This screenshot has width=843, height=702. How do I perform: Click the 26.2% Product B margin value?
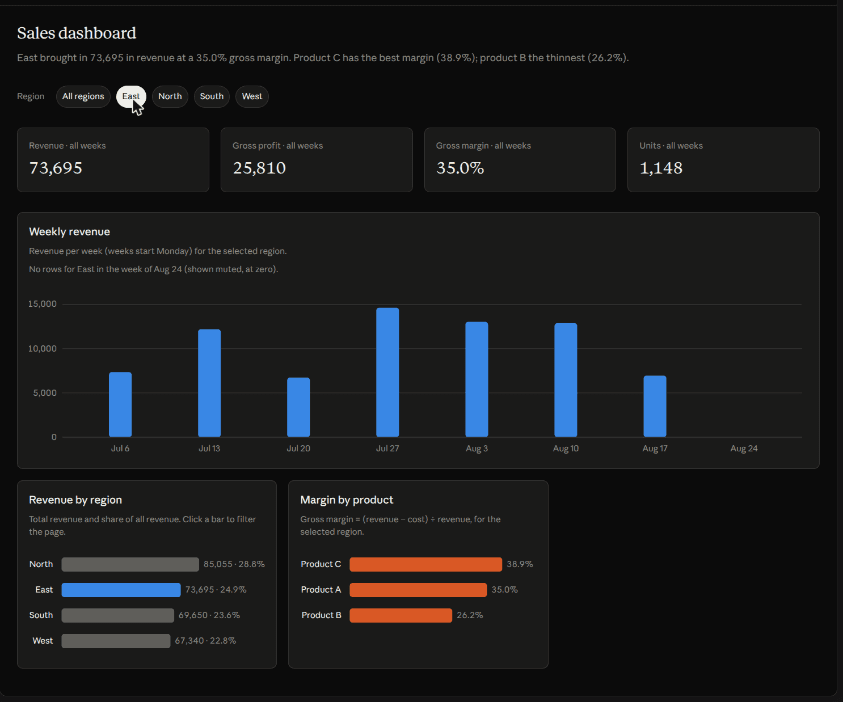(x=470, y=615)
